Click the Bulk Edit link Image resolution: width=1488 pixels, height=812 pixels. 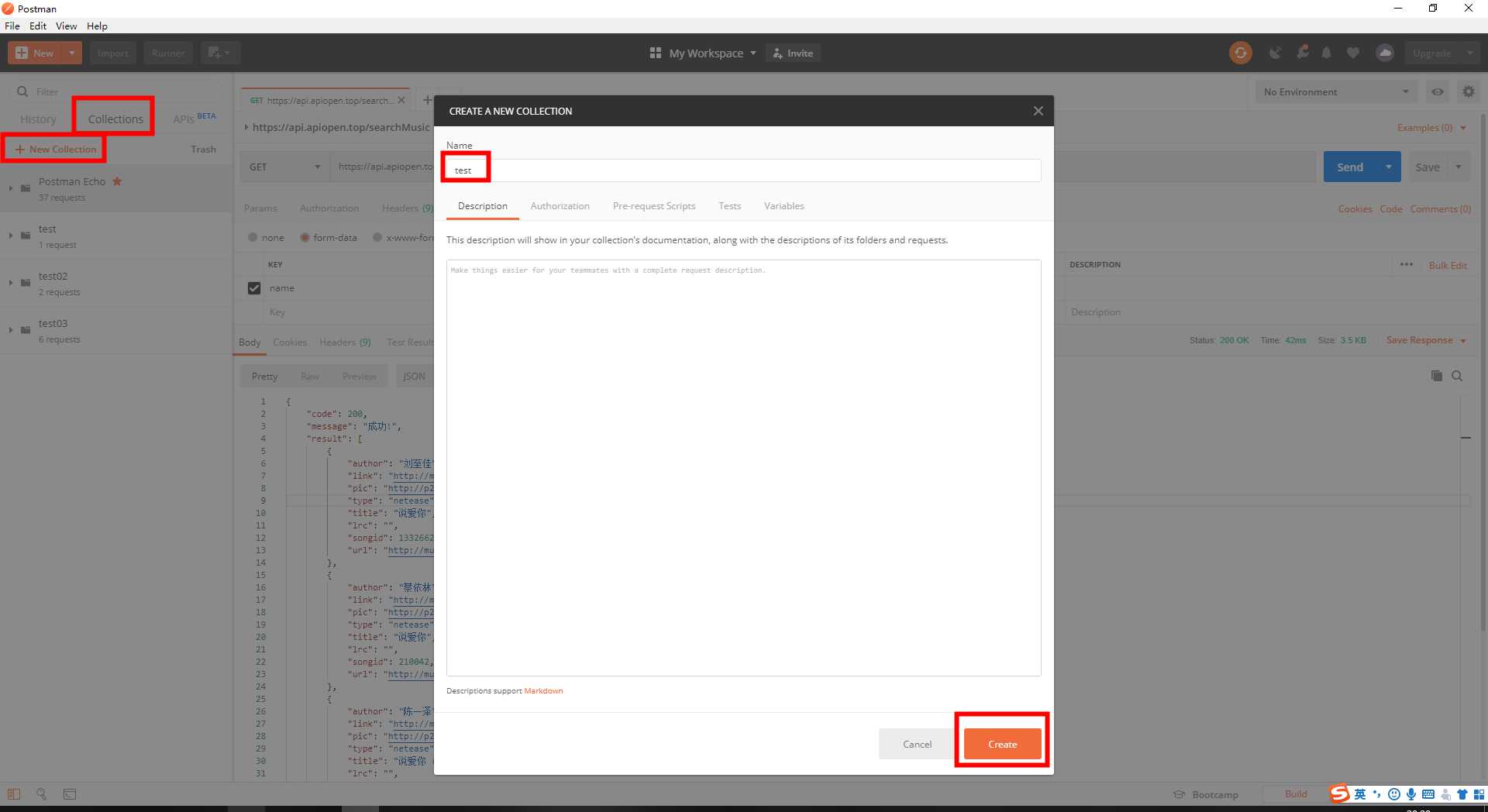coord(1448,265)
